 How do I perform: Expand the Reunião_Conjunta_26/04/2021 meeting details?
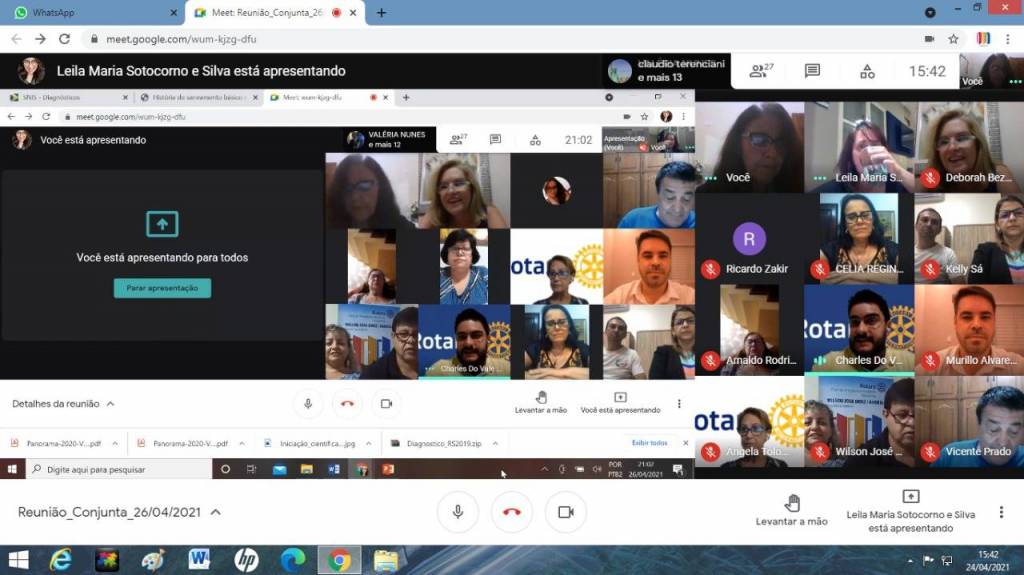(x=215, y=512)
